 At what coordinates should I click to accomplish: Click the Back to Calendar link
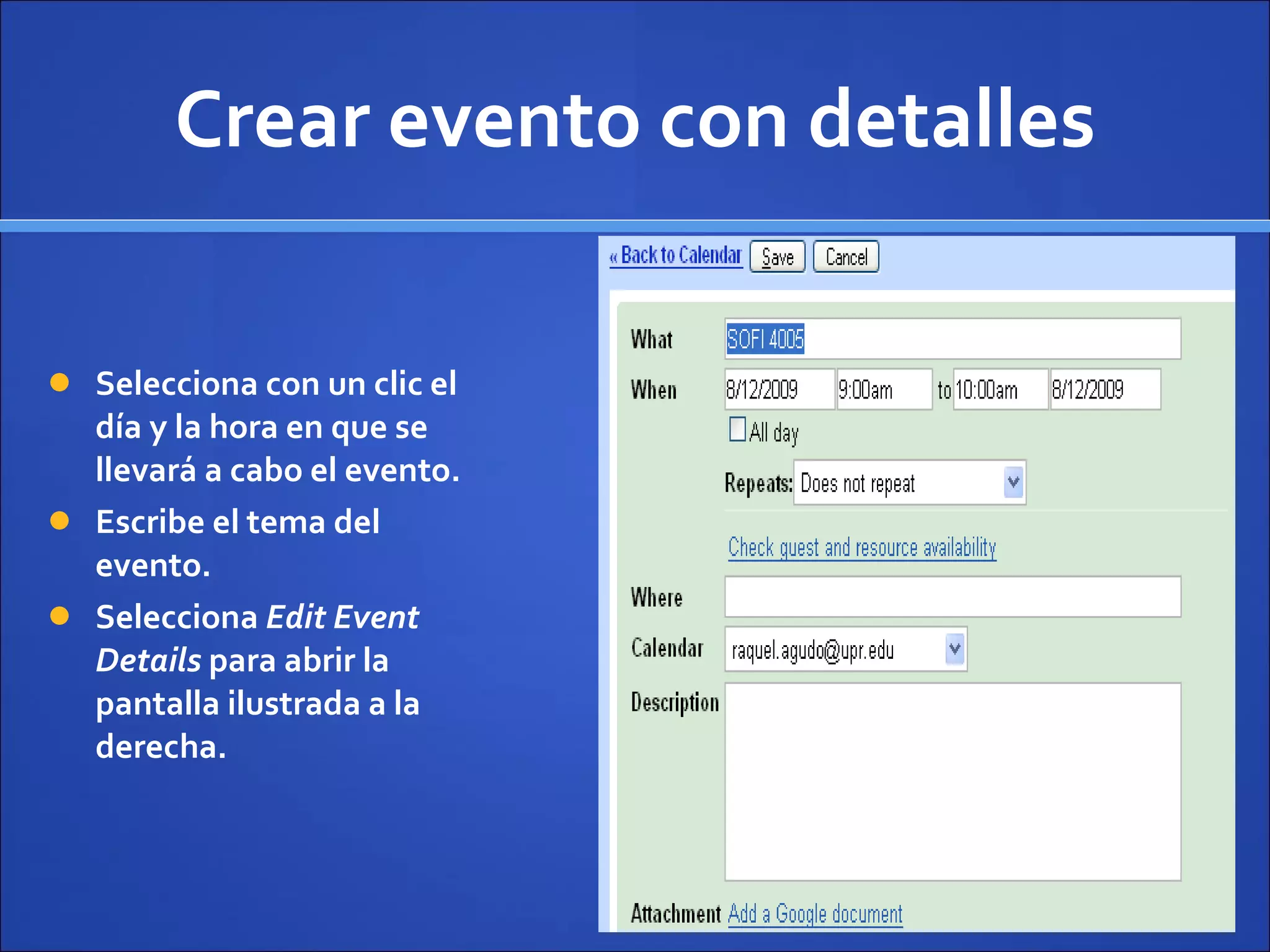tap(676, 256)
